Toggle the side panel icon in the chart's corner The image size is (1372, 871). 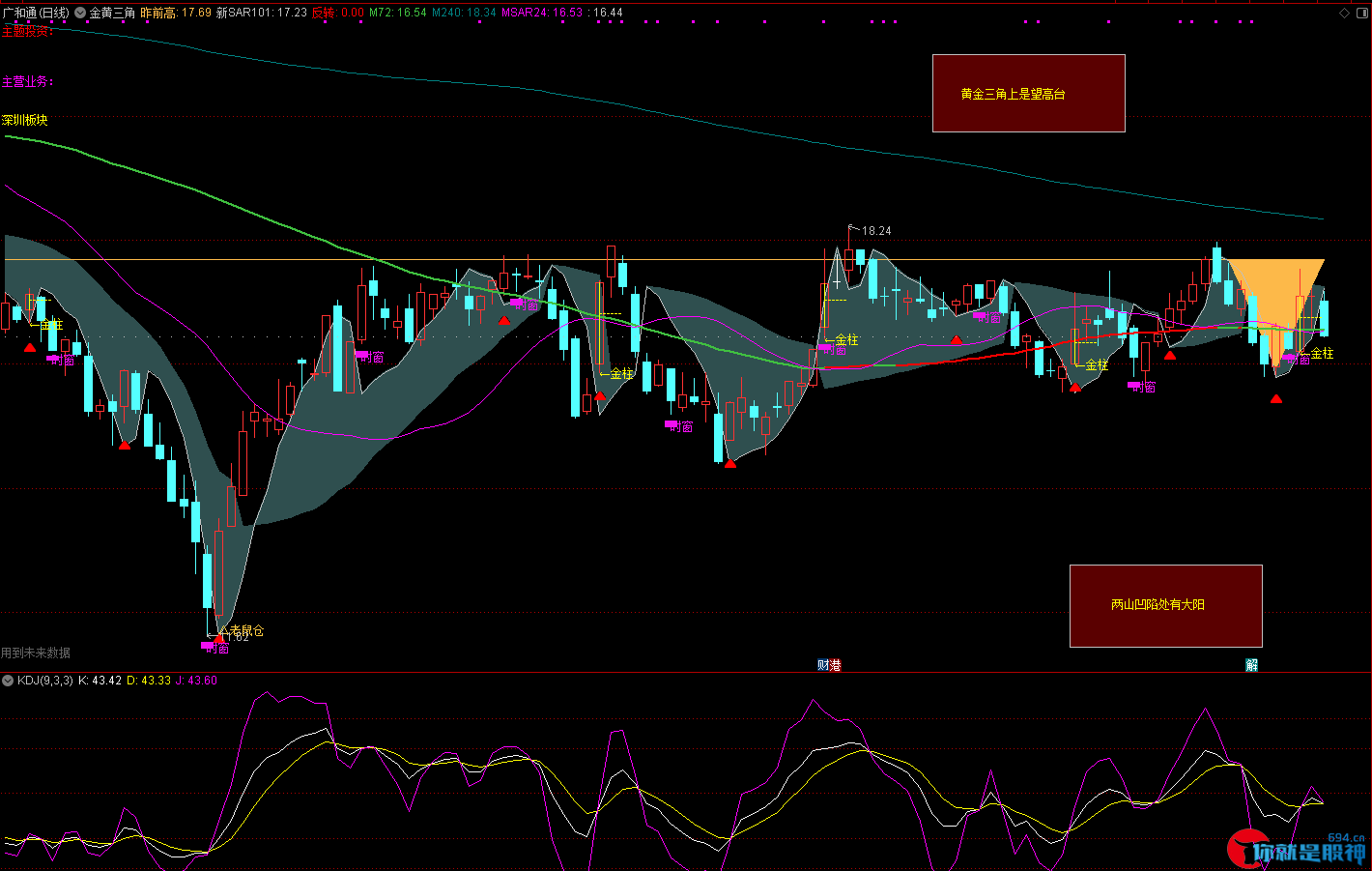pyautogui.click(x=1361, y=13)
